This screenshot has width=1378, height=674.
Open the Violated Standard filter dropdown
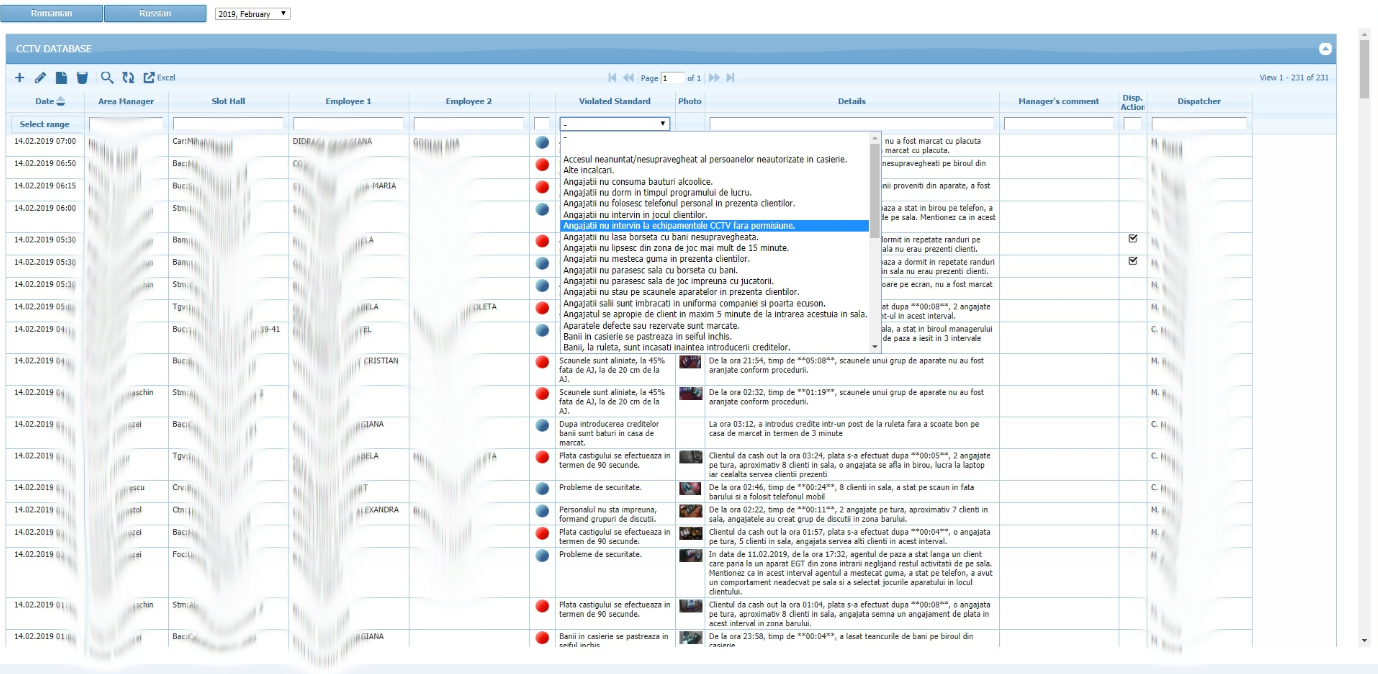click(615, 124)
